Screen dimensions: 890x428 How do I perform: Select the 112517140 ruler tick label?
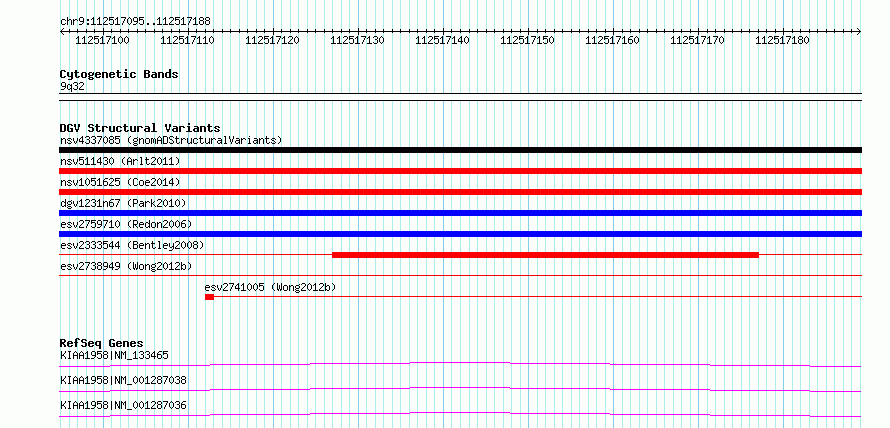[443, 40]
